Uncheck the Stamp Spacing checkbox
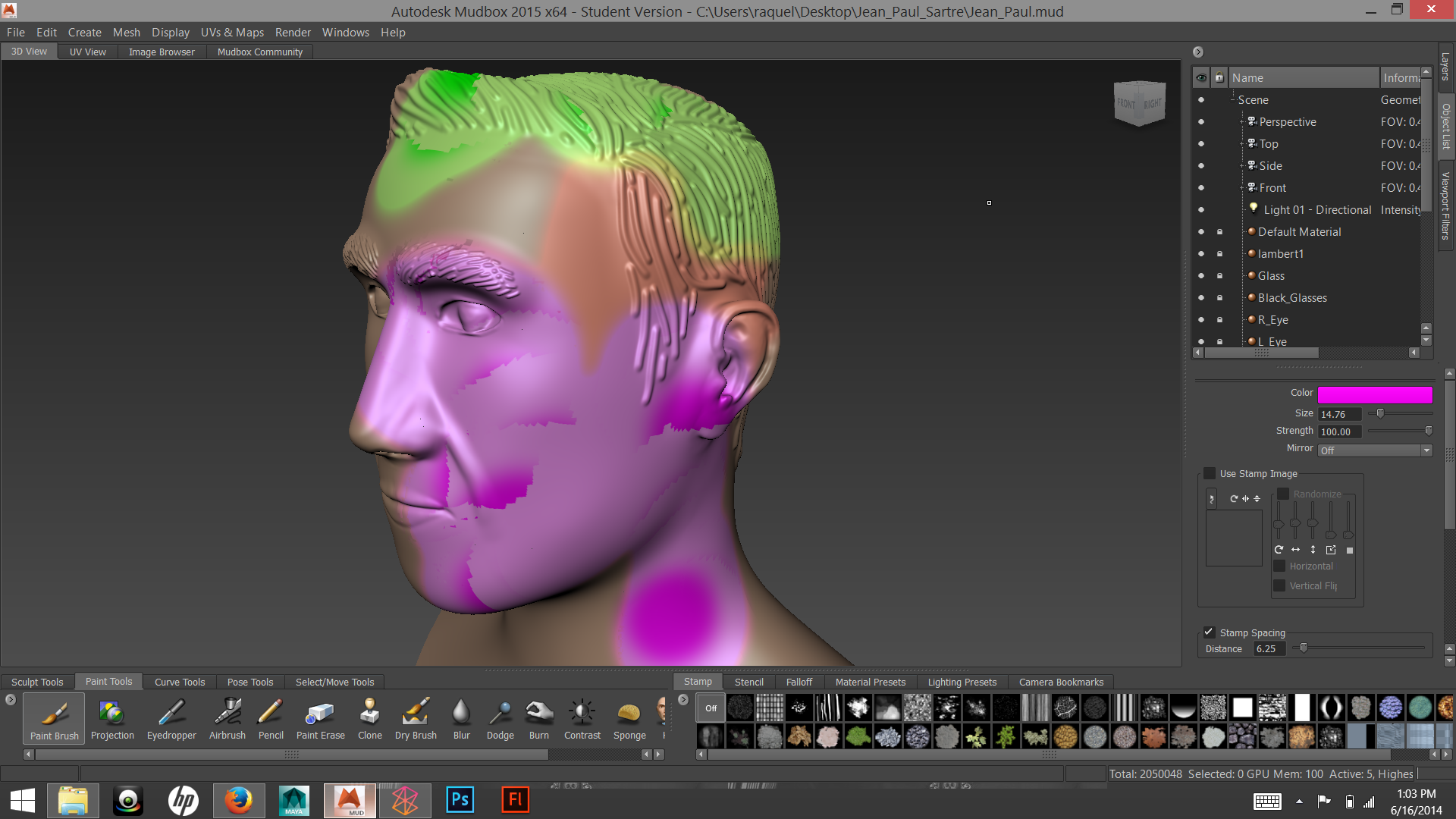Viewport: 1456px width, 819px height. (1210, 632)
